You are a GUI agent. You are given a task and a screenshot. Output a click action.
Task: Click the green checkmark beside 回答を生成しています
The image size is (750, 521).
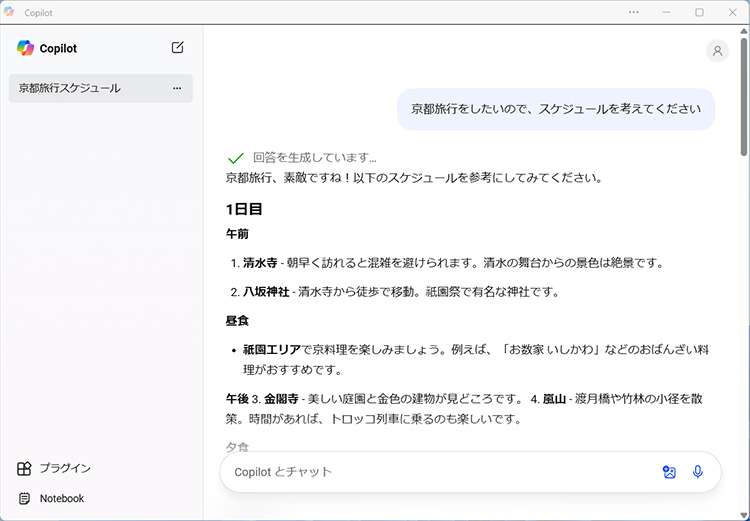(x=236, y=158)
